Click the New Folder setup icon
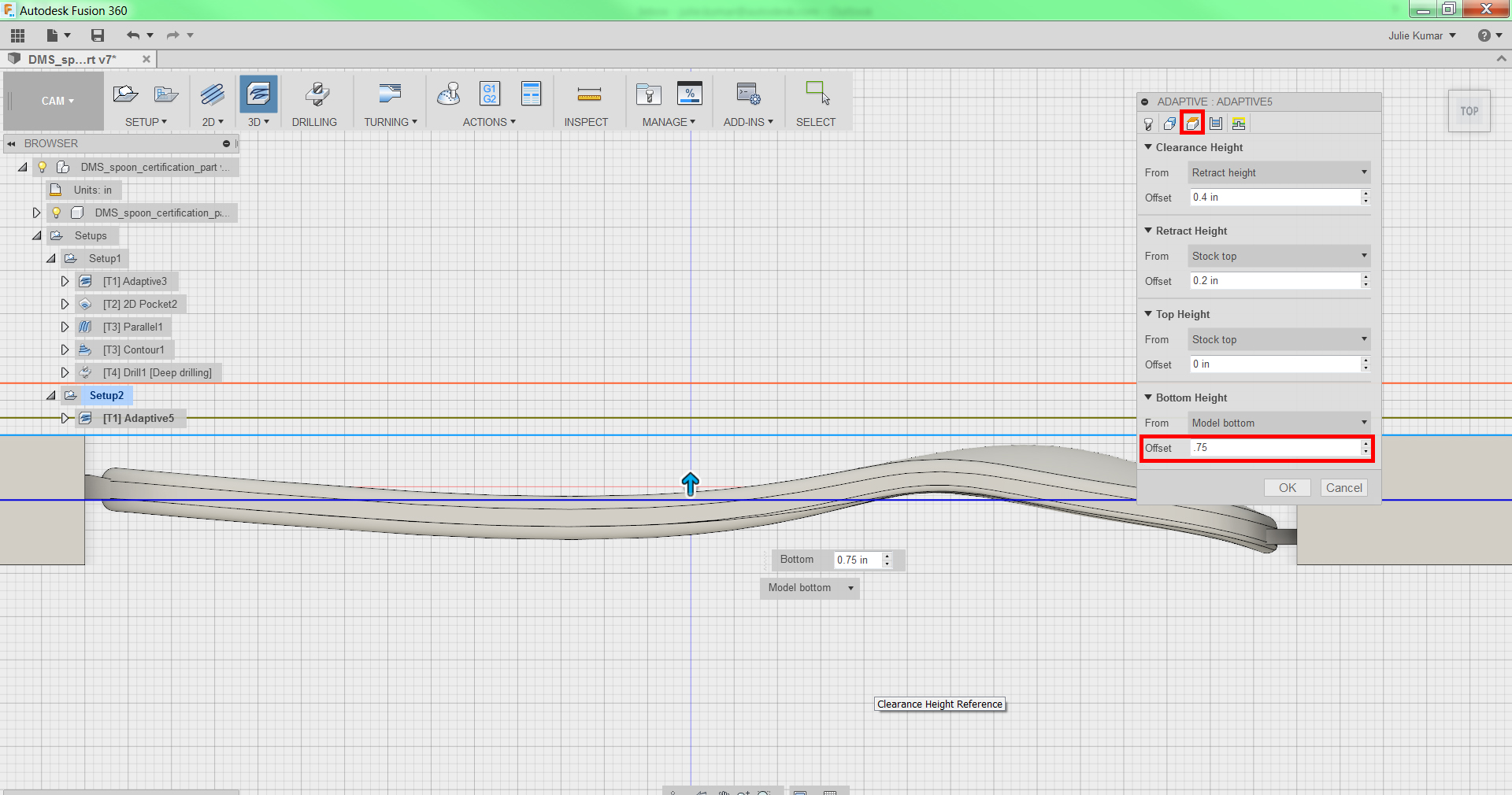The image size is (1512, 795). pyautogui.click(x=166, y=94)
